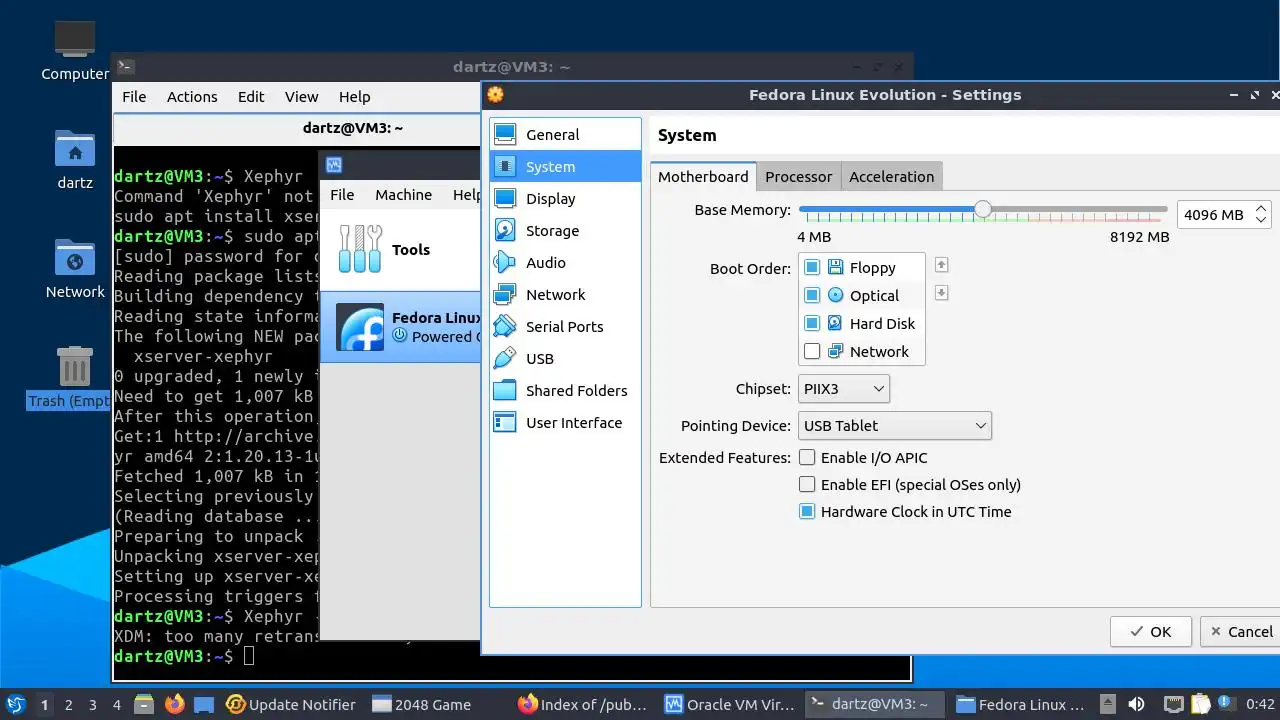1280x720 pixels.
Task: Open the USB settings category
Action: (x=565, y=359)
